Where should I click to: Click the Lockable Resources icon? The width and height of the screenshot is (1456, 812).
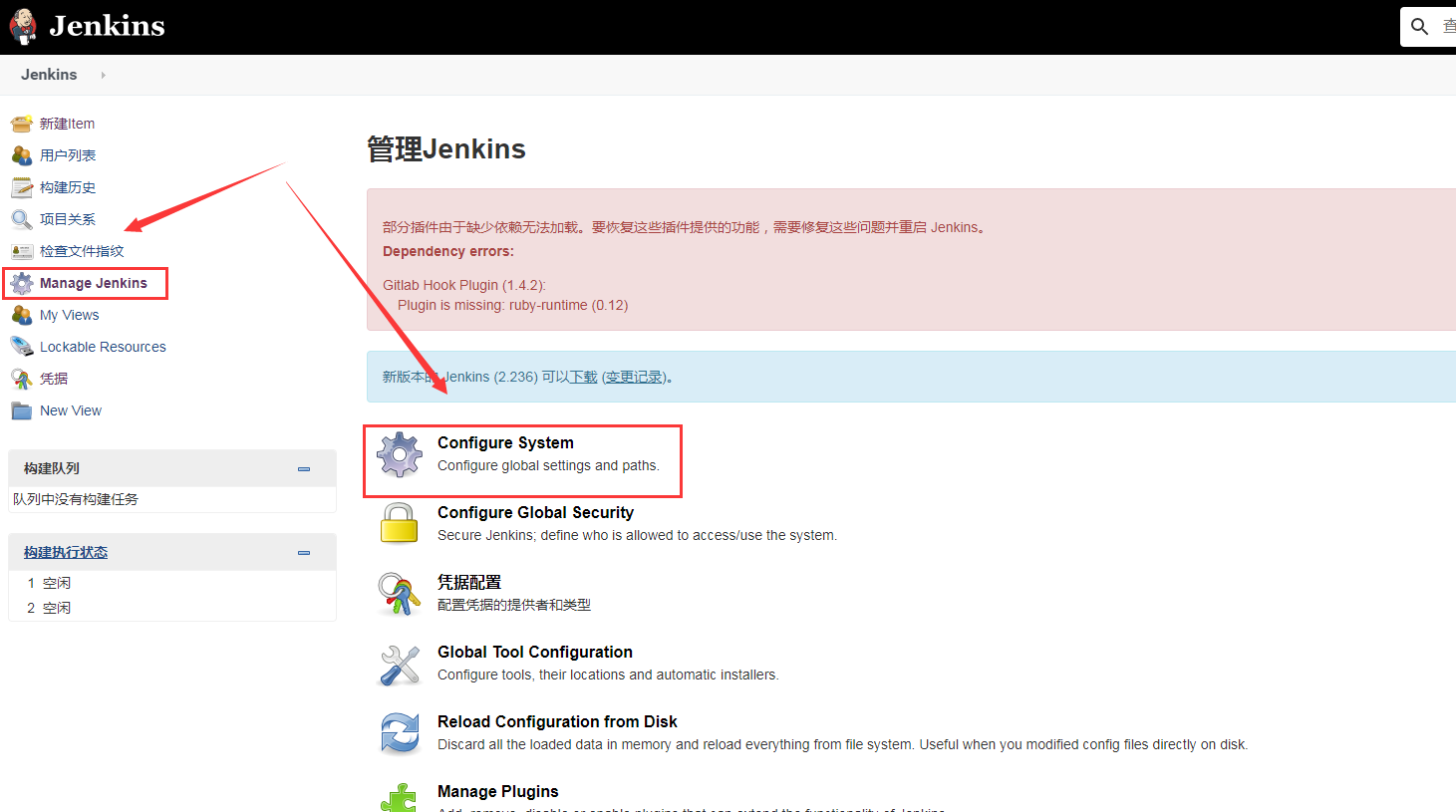click(x=21, y=347)
